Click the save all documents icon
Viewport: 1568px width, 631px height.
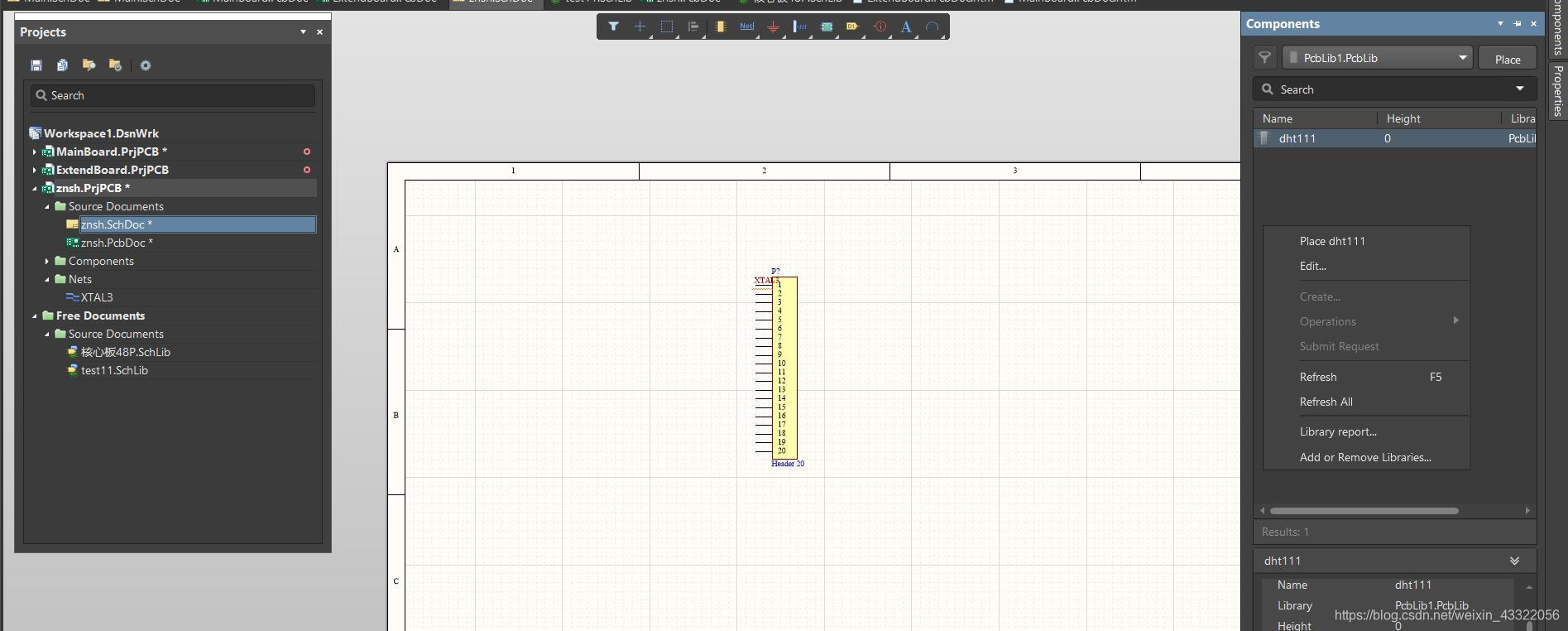click(x=62, y=65)
